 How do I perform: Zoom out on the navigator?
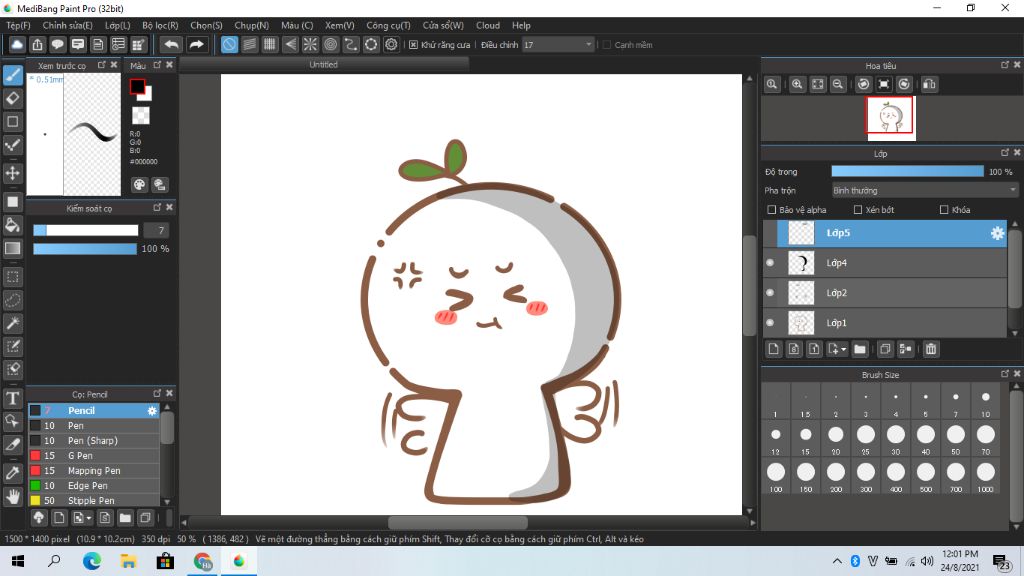click(x=838, y=84)
